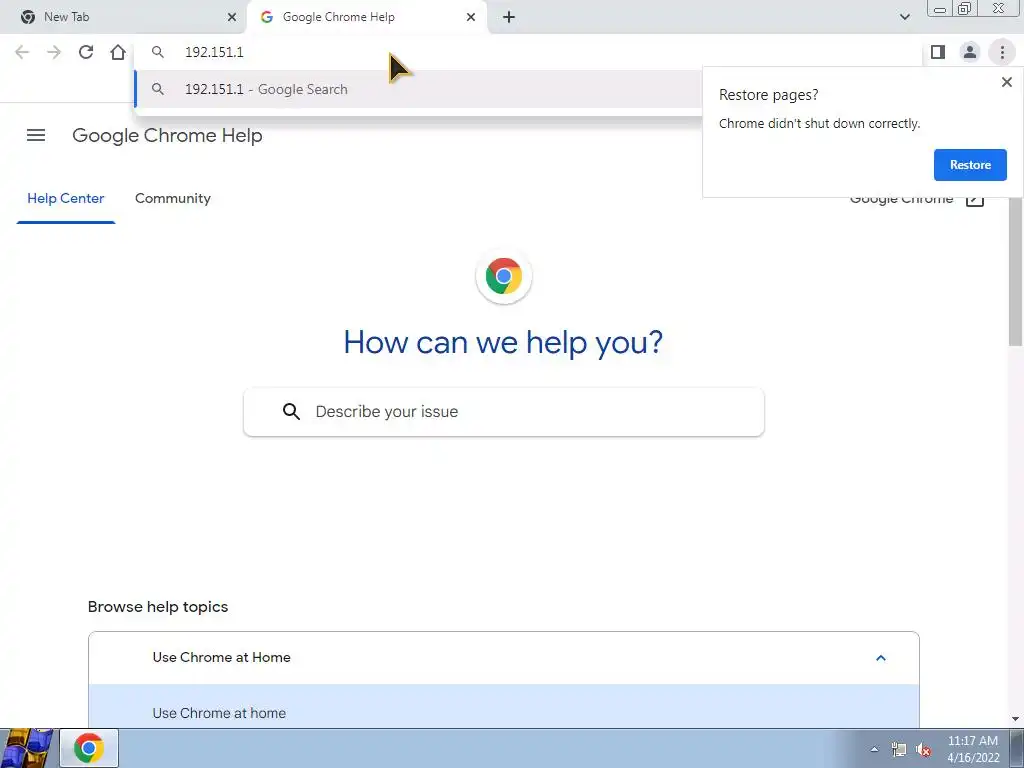The height and width of the screenshot is (768, 1024).
Task: Reload the current page
Action: pos(86,52)
